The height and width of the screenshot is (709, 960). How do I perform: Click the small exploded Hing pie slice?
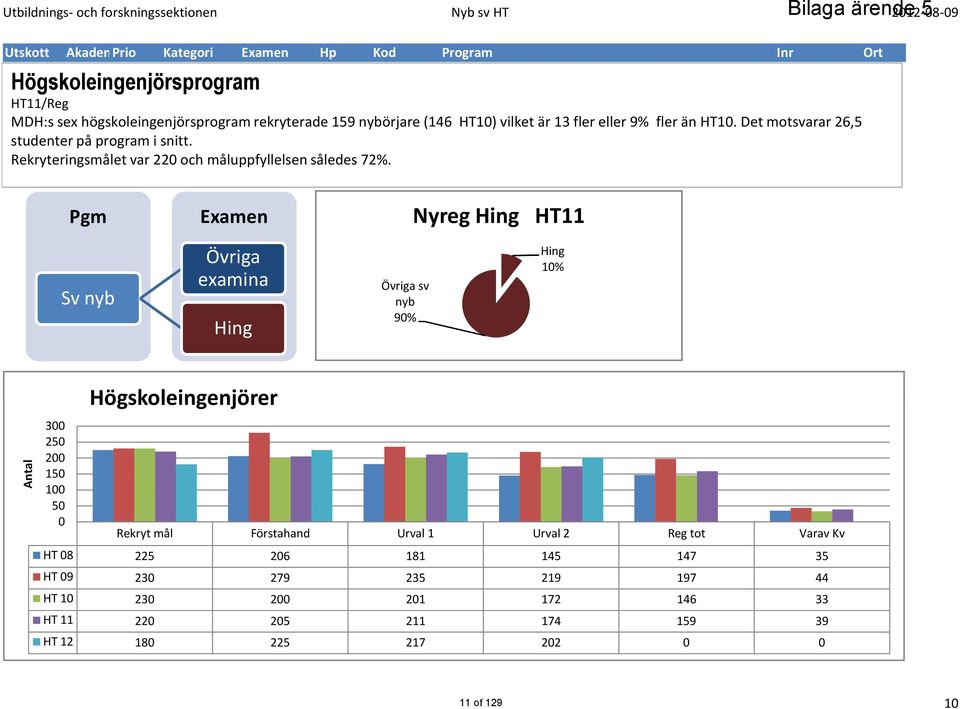(x=509, y=266)
